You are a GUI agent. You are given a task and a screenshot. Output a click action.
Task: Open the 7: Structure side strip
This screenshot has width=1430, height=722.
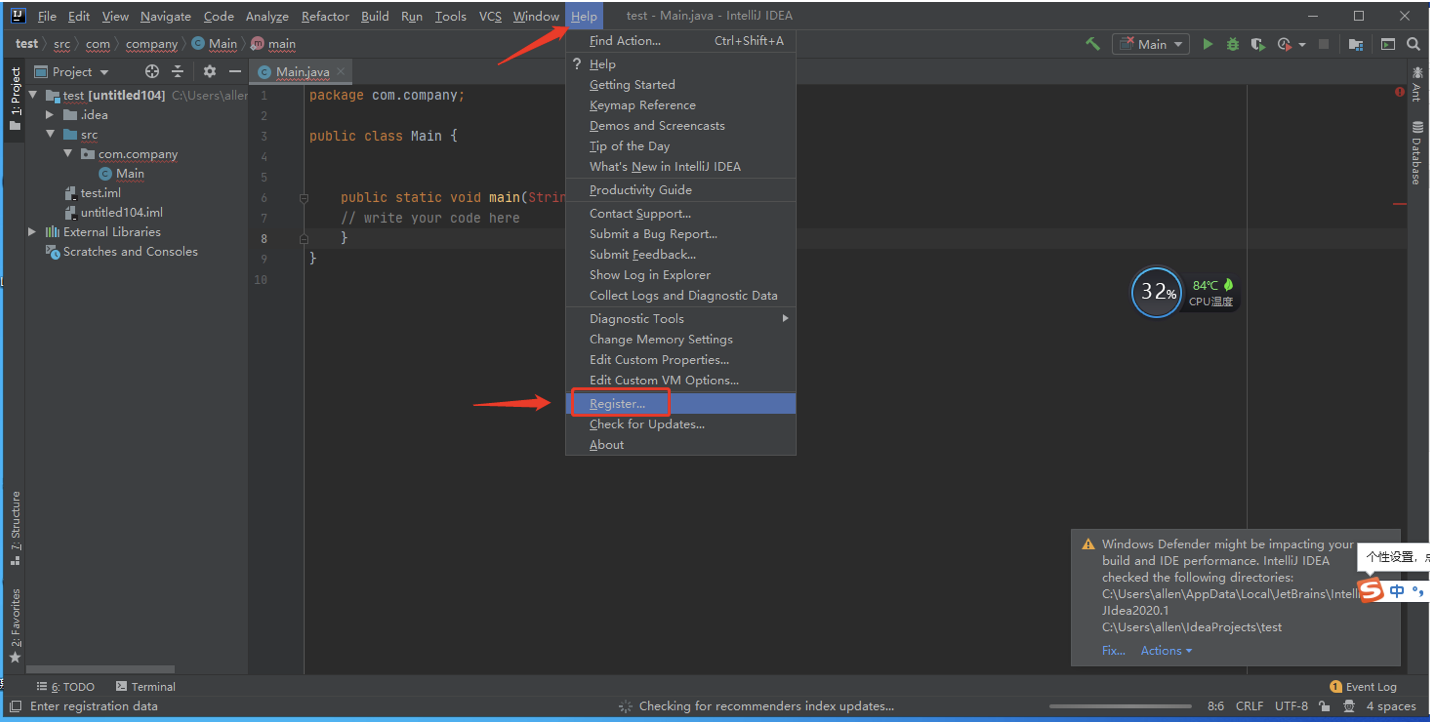15,527
